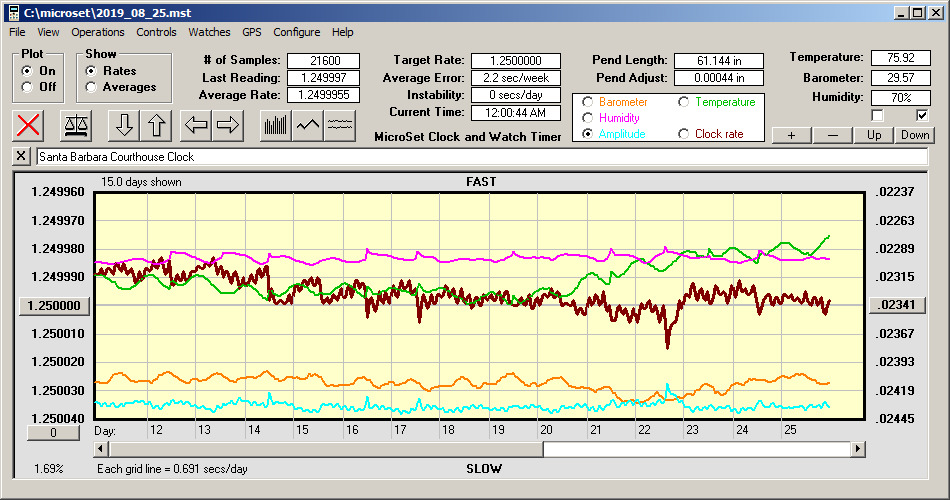Image resolution: width=950 pixels, height=500 pixels.
Task: Select the vertical bars graph style icon
Action: point(275,125)
